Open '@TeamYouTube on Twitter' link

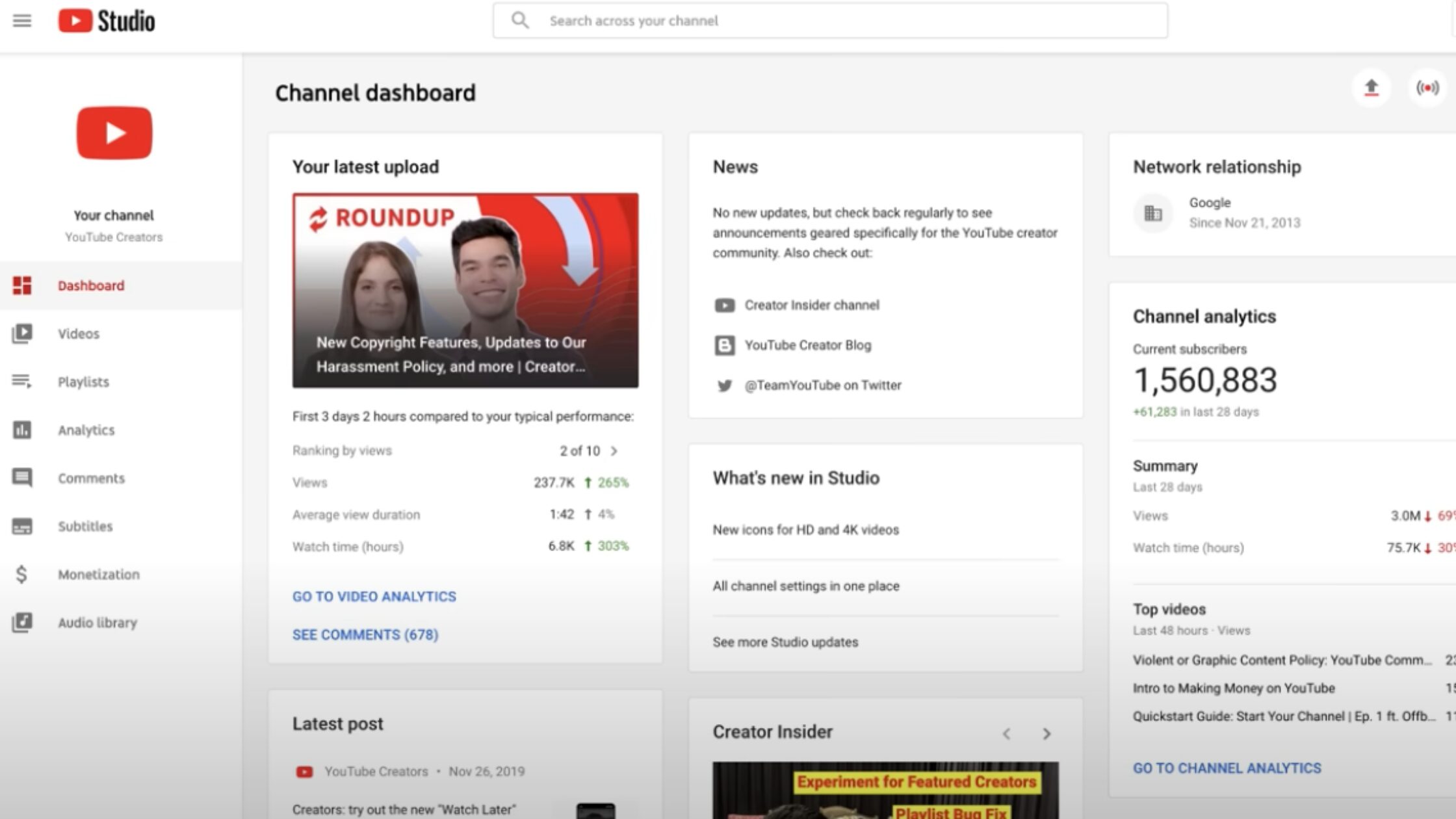823,385
